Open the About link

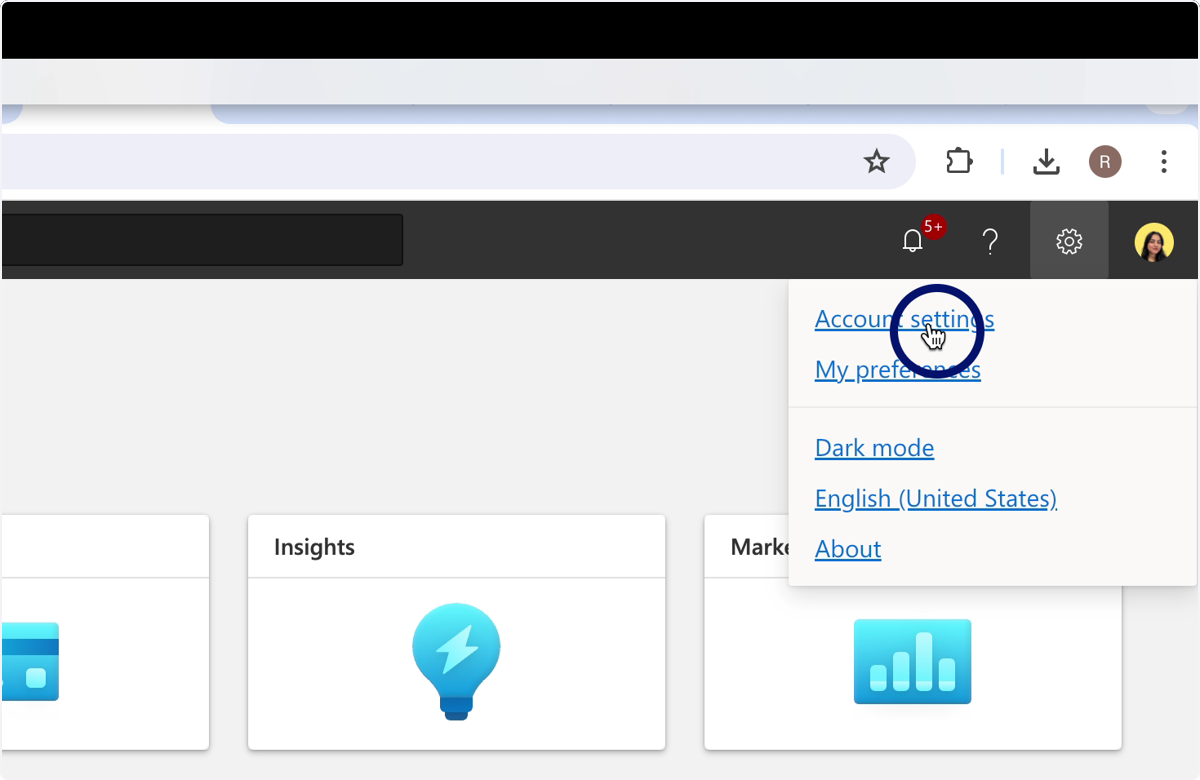pyautogui.click(x=848, y=548)
